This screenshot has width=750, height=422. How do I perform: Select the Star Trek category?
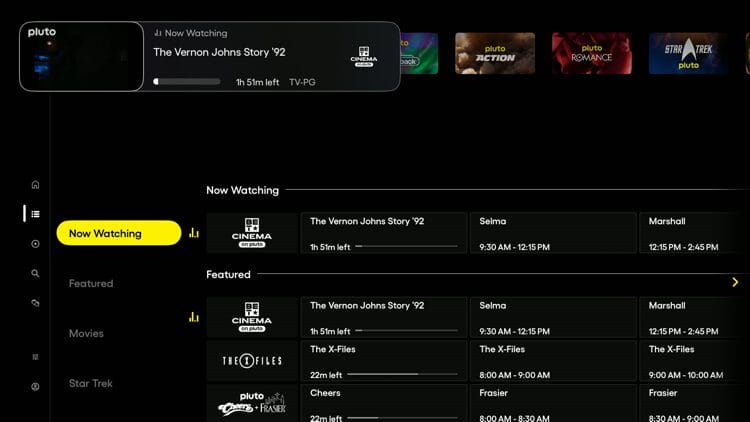[90, 383]
